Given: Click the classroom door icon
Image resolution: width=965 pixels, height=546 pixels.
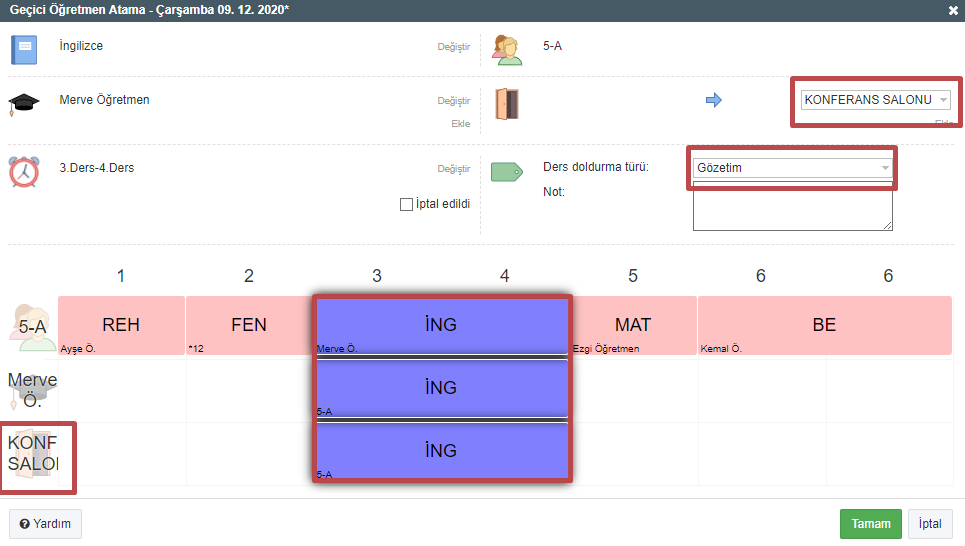Looking at the screenshot, I should 507,104.
